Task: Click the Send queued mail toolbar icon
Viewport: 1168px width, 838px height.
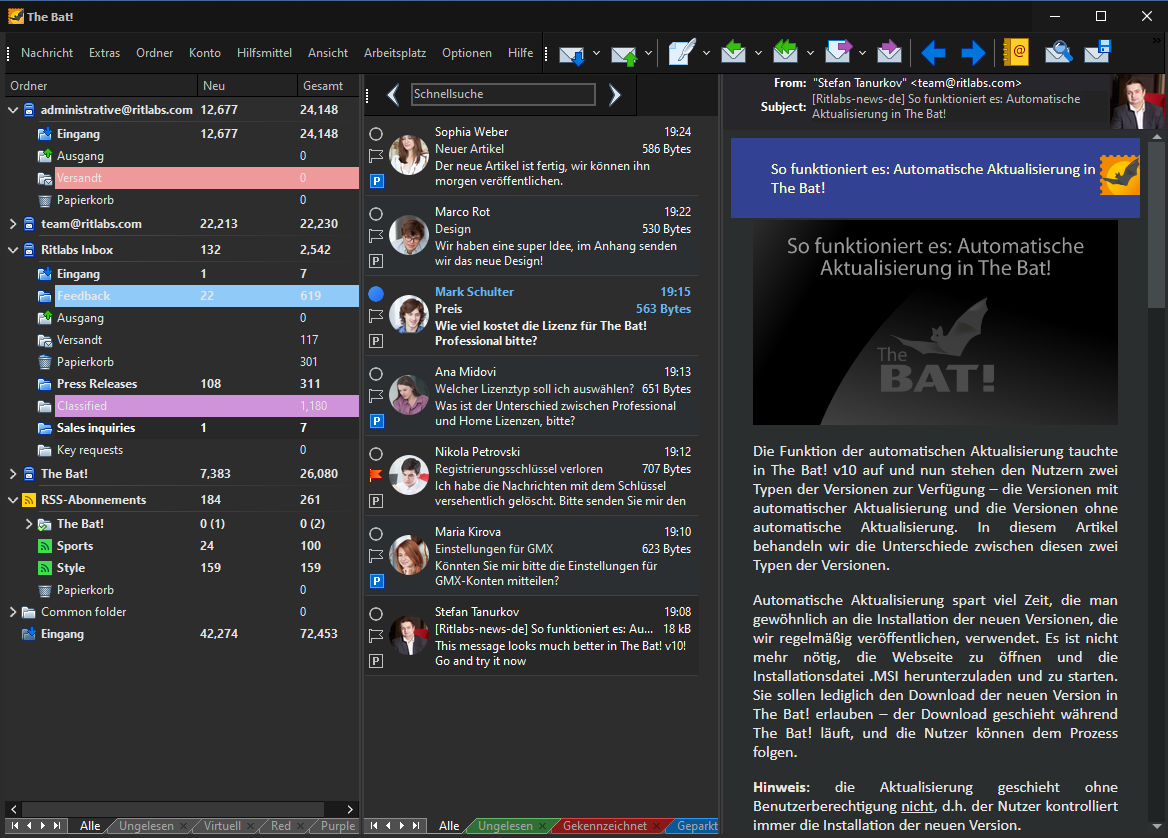Action: [x=624, y=54]
